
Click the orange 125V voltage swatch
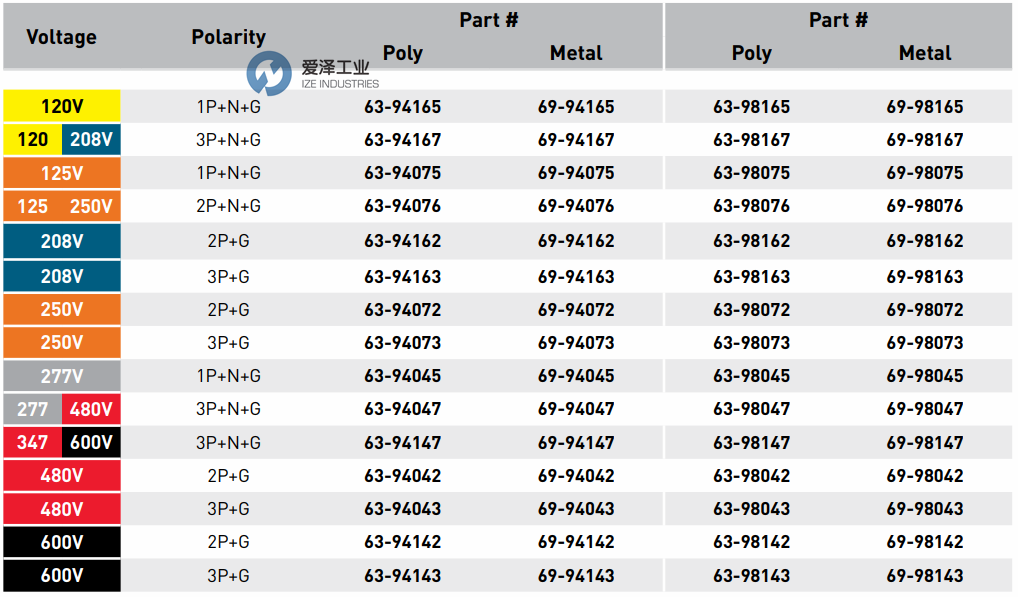click(62, 173)
